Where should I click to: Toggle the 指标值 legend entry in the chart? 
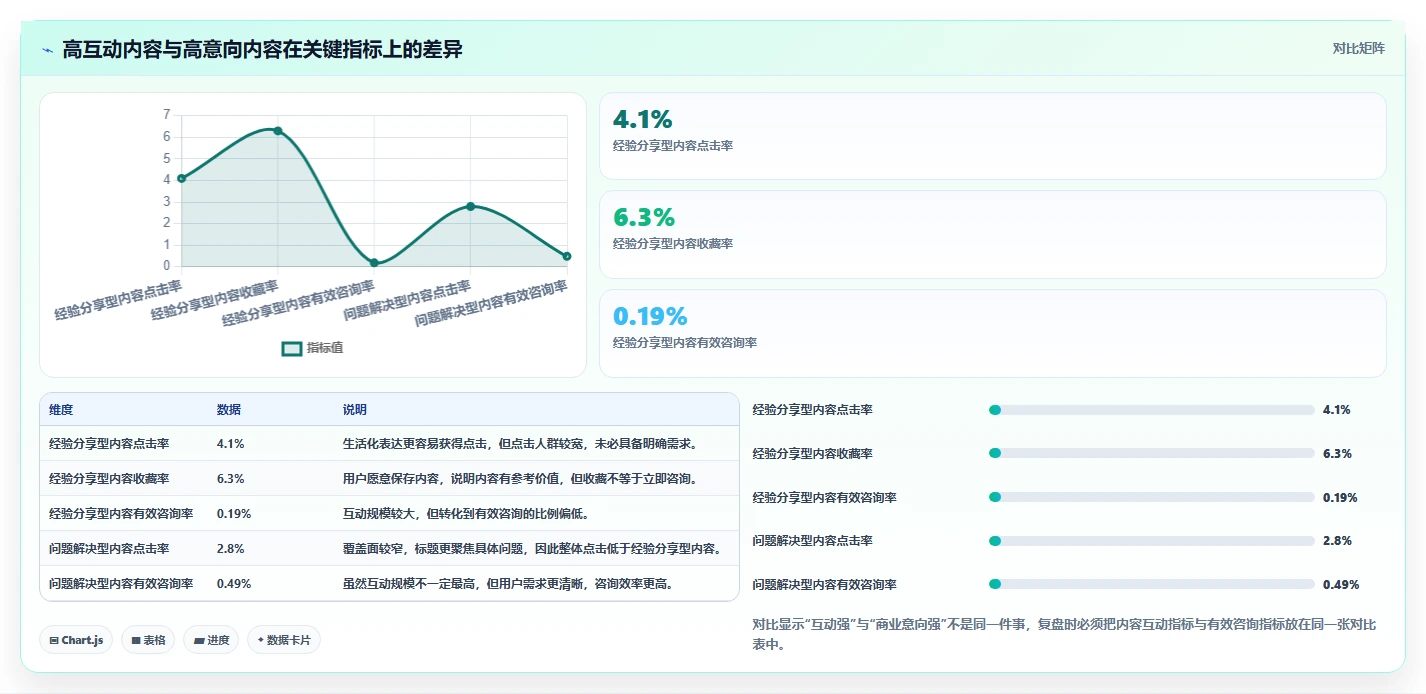[x=313, y=348]
